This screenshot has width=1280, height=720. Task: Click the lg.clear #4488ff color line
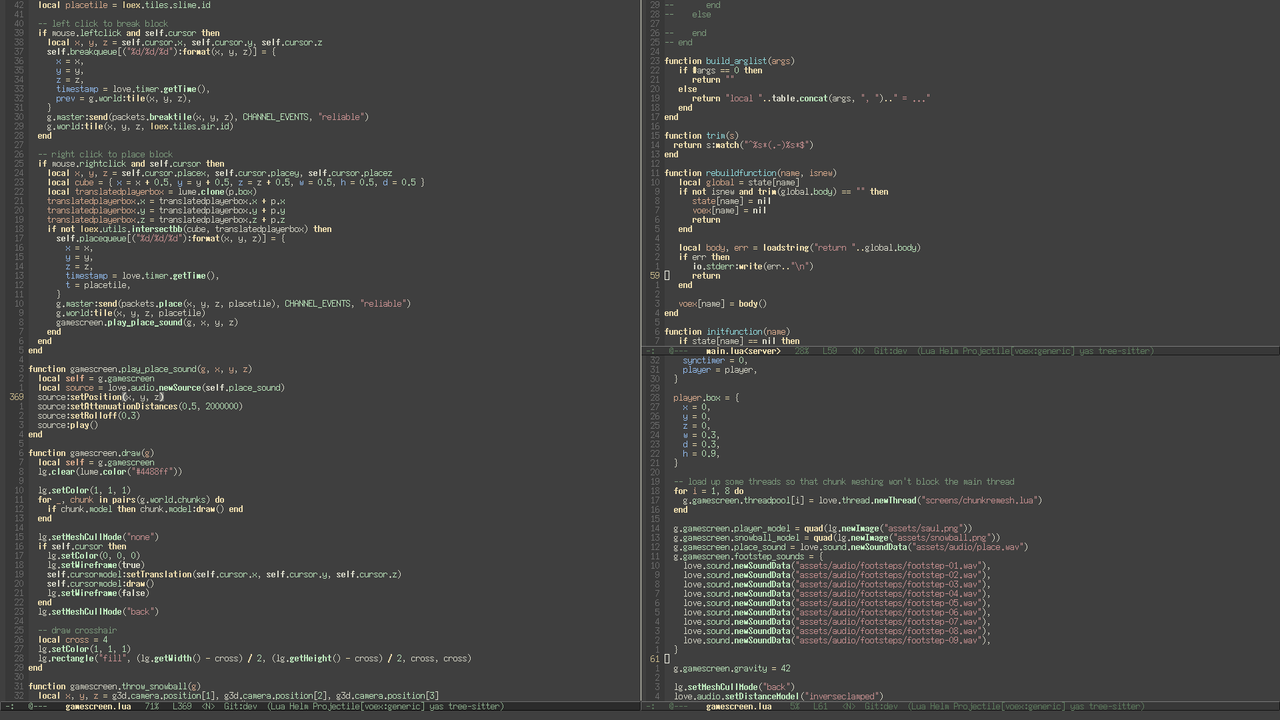point(110,471)
